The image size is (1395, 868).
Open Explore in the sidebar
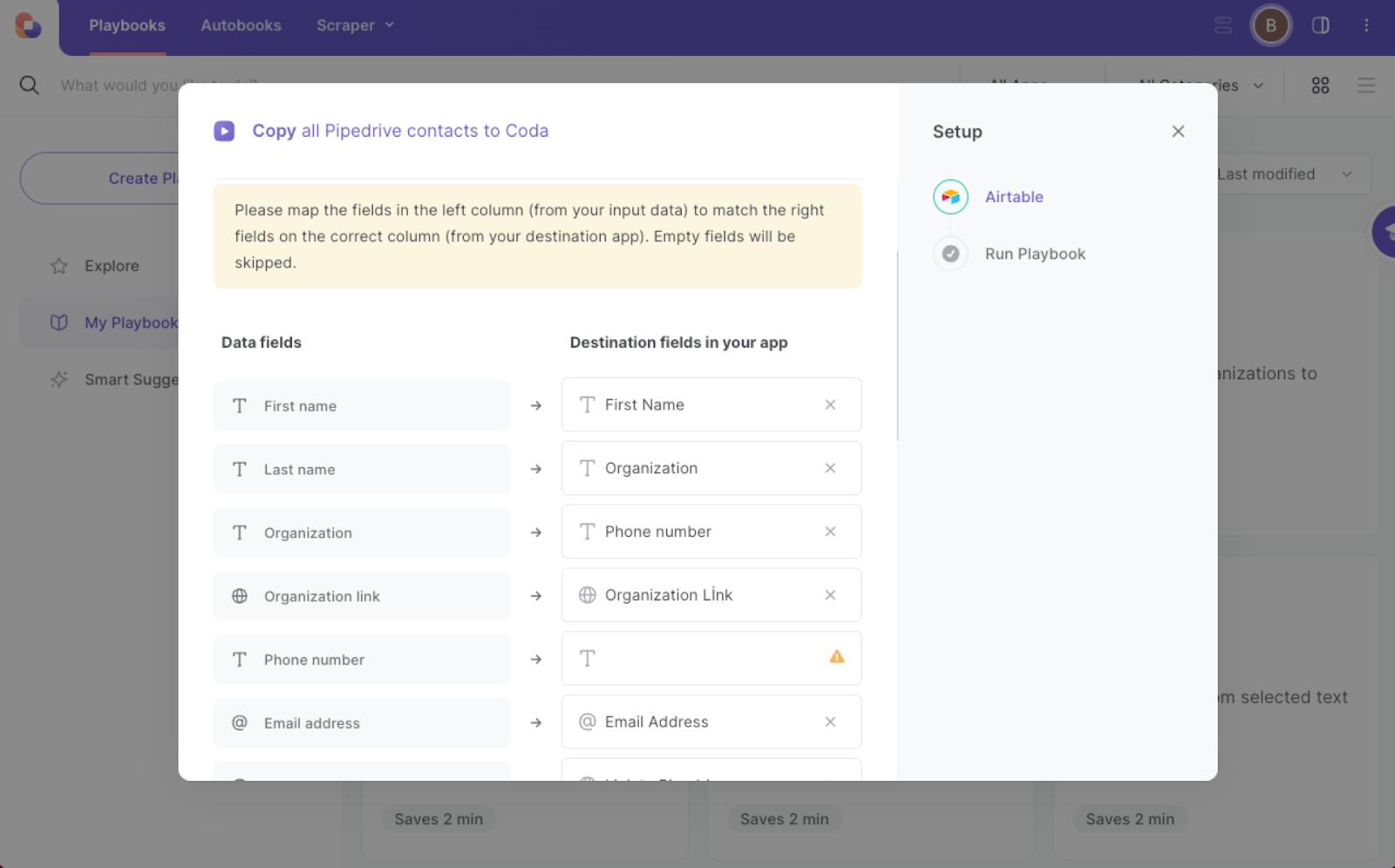click(x=112, y=266)
